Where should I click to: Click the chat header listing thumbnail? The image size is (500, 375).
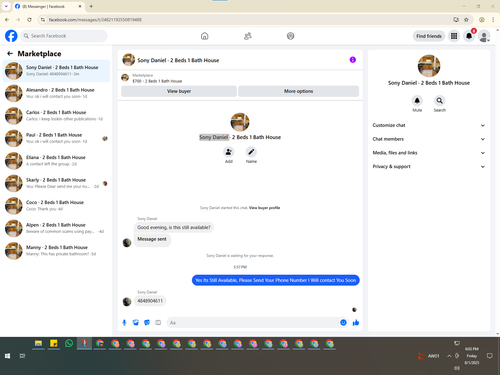coord(129,60)
